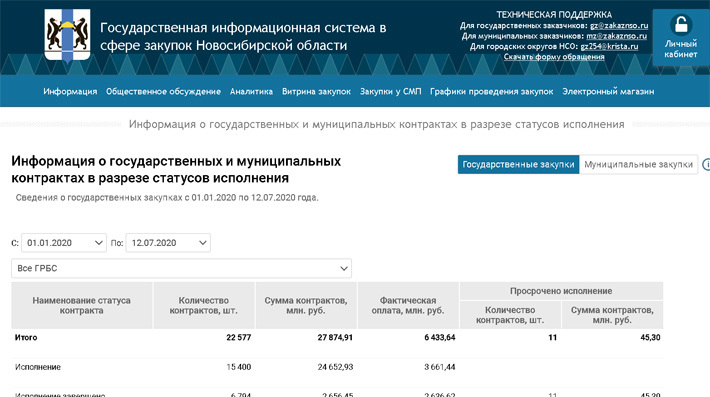Open Личный кабинет via the lock icon

(681, 37)
